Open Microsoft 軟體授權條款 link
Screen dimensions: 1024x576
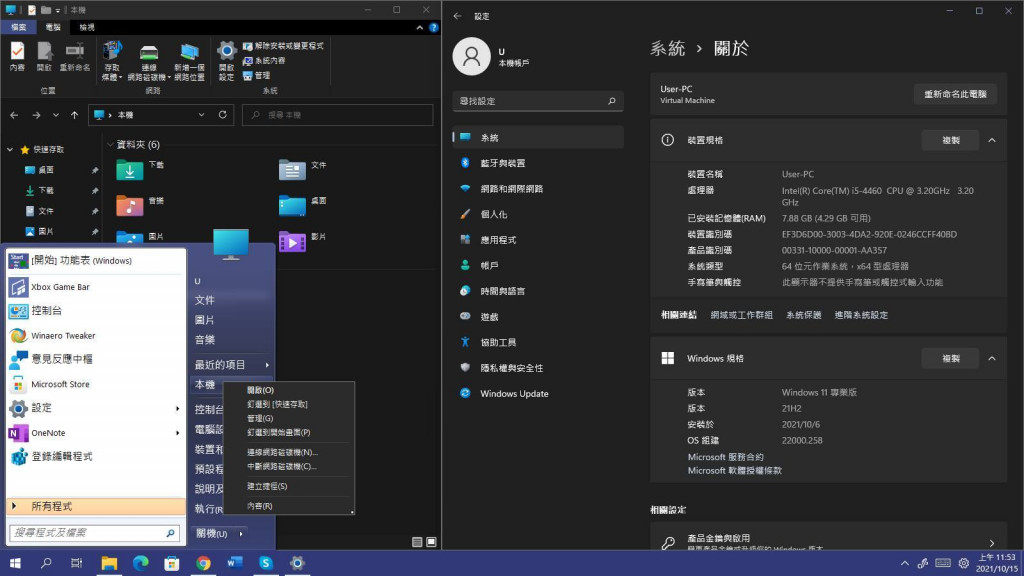734,470
